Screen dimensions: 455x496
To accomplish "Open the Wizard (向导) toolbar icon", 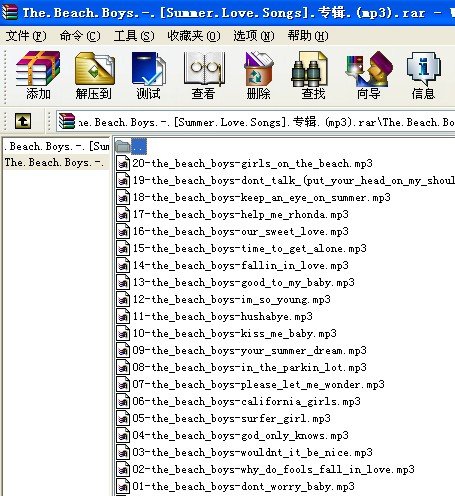I will [x=369, y=68].
